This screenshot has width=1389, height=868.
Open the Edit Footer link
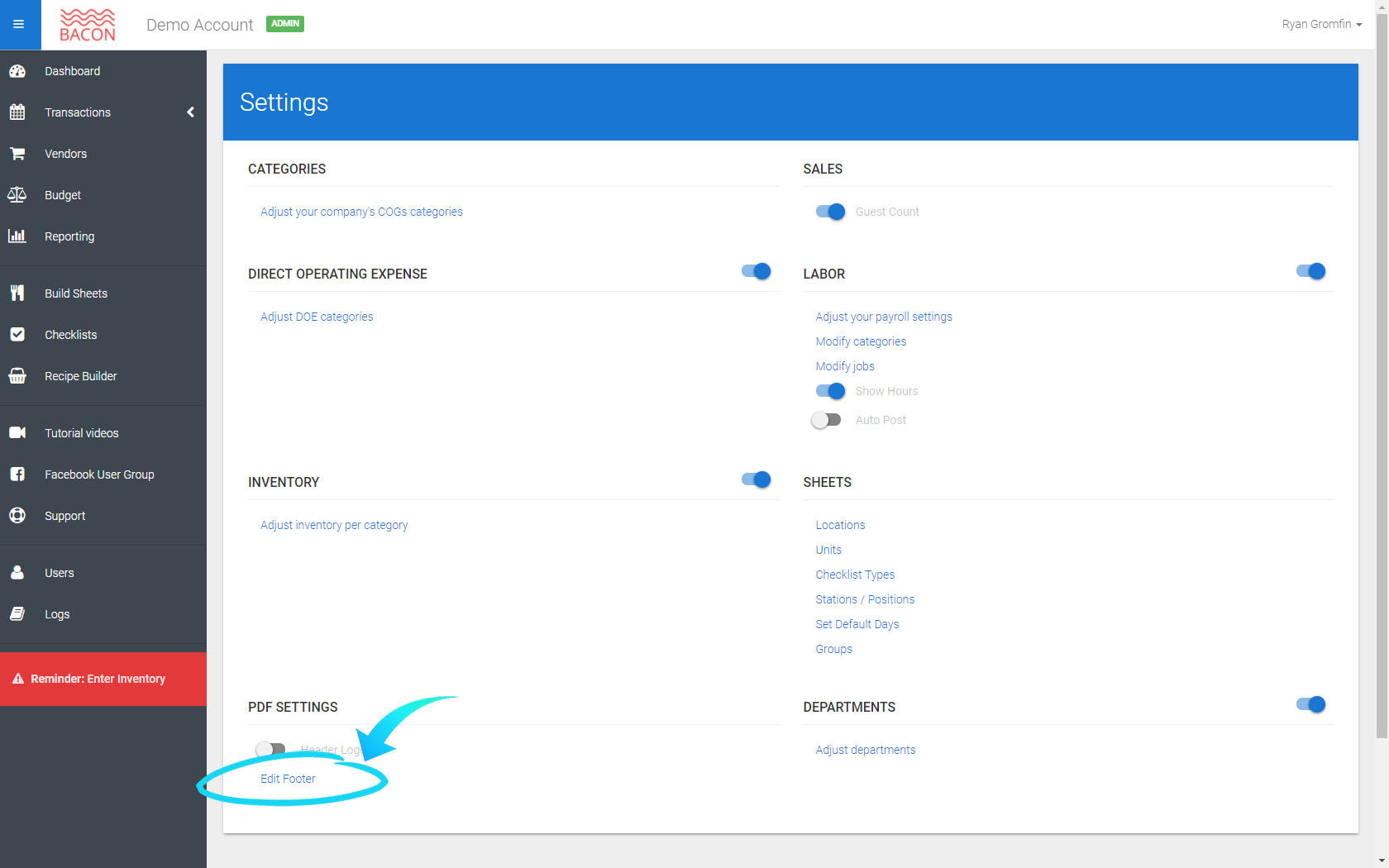click(288, 779)
